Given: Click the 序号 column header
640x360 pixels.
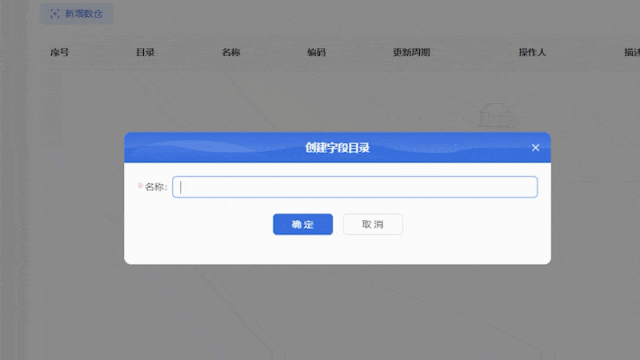Looking at the screenshot, I should 60,52.
